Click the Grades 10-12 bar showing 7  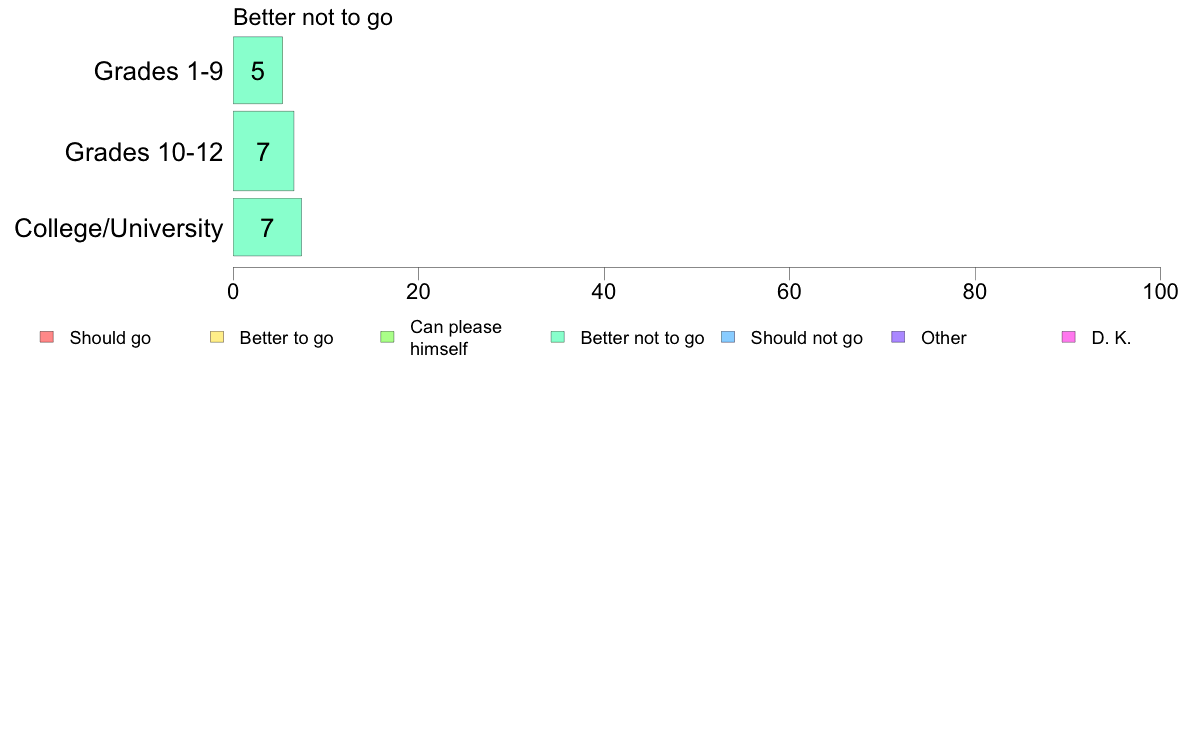(x=264, y=152)
